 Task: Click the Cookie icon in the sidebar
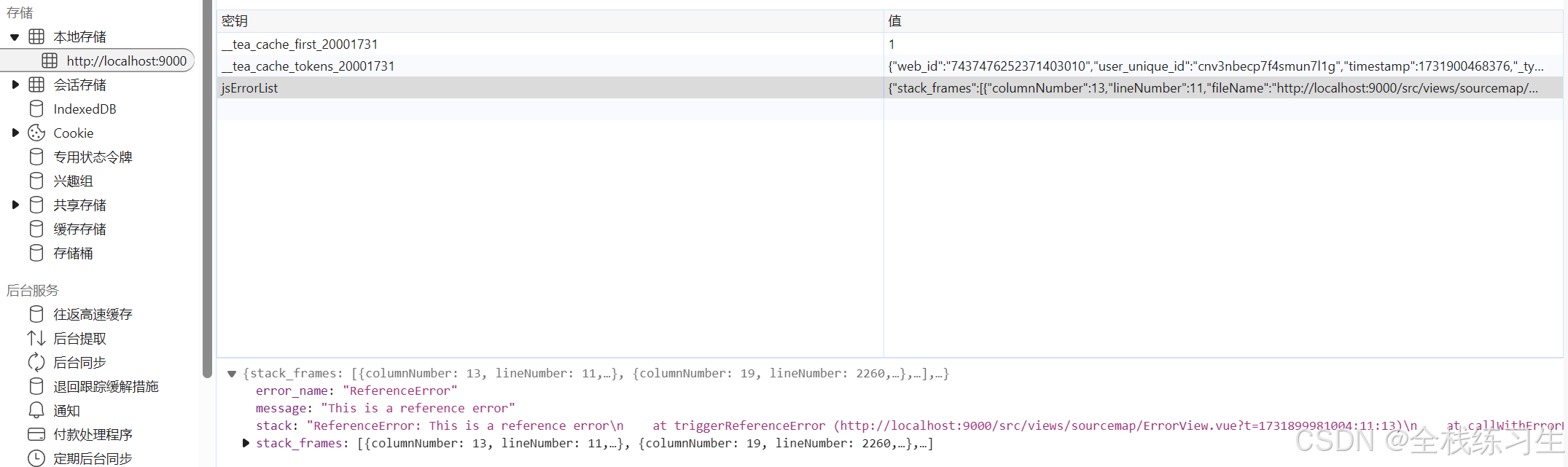click(x=36, y=133)
